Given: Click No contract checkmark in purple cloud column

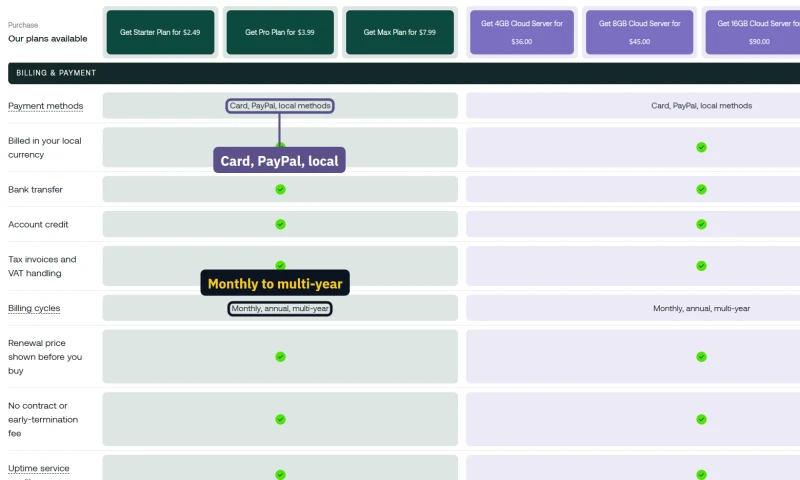Looking at the screenshot, I should point(702,419).
